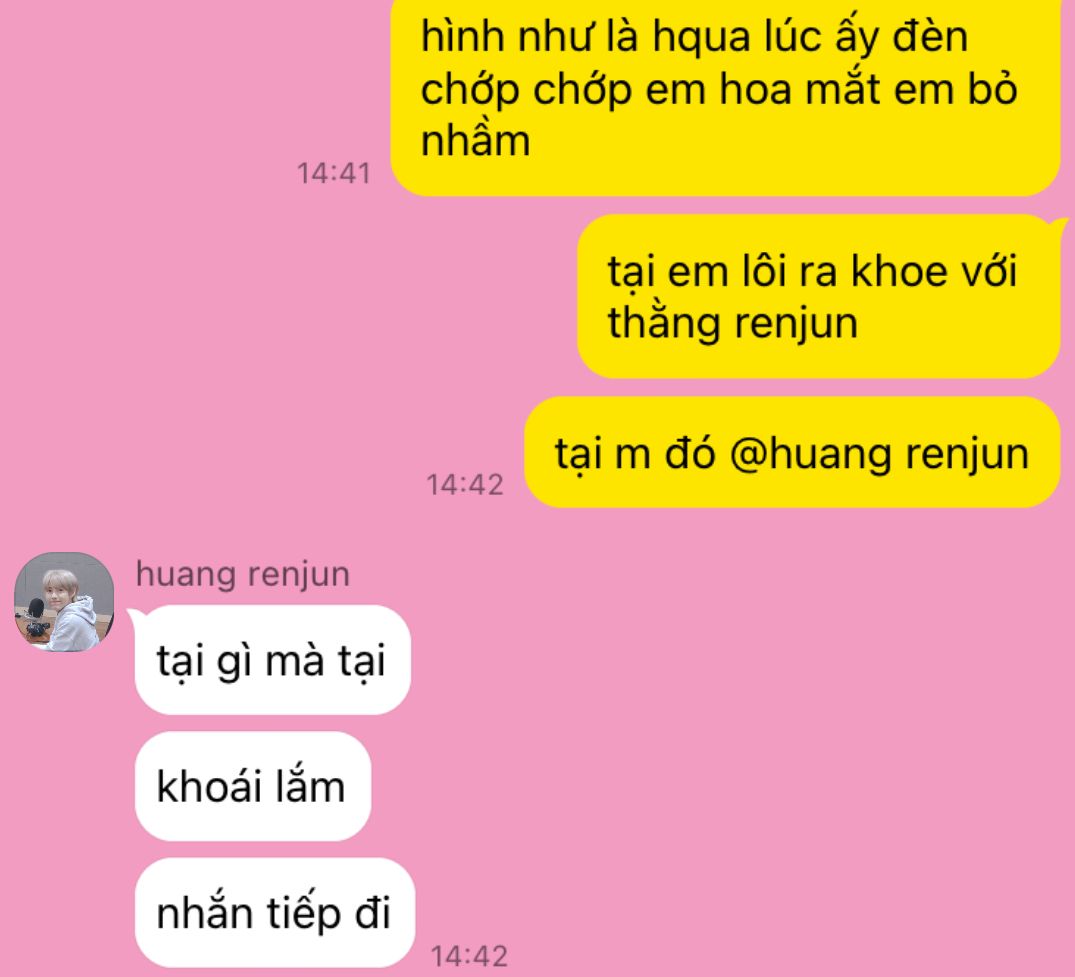
Task: Tap the sender name huang renjun
Action: pyautogui.click(x=243, y=575)
